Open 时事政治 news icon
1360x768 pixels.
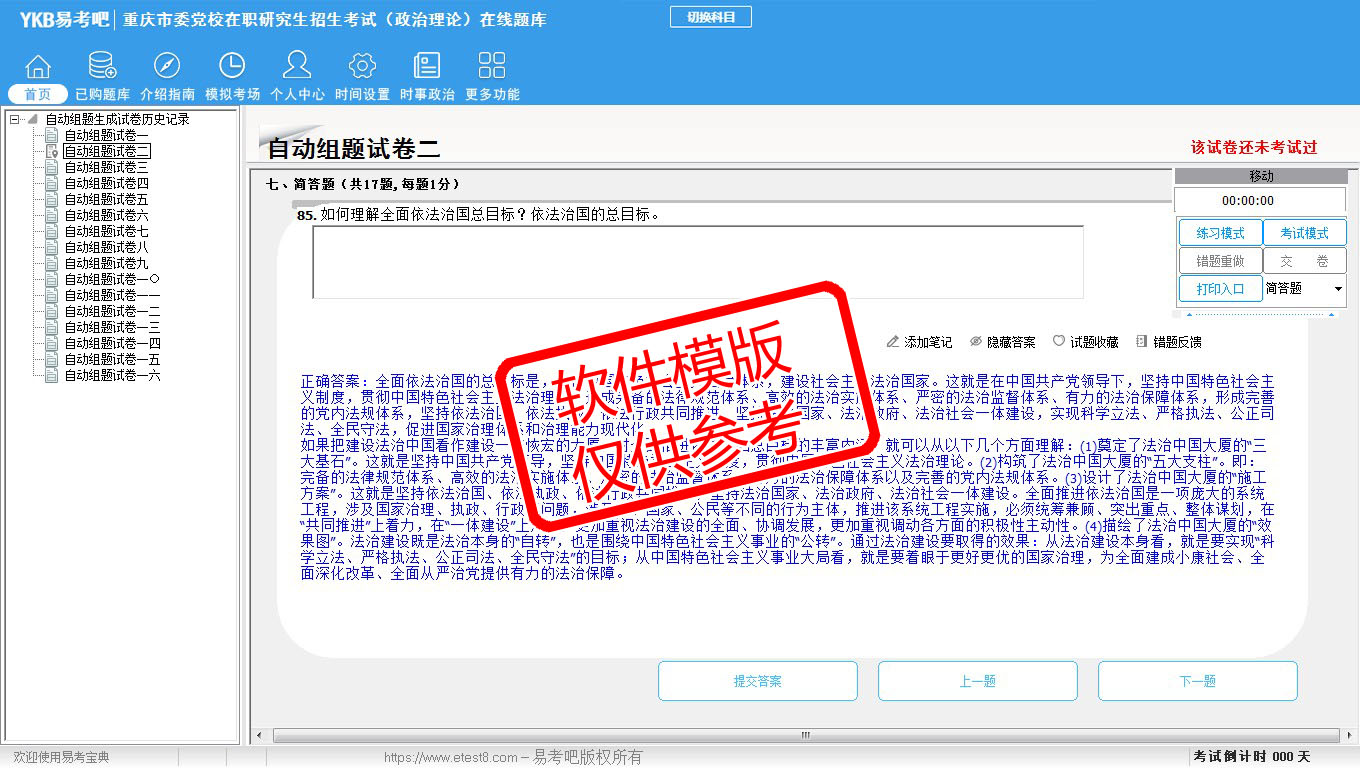pos(427,67)
